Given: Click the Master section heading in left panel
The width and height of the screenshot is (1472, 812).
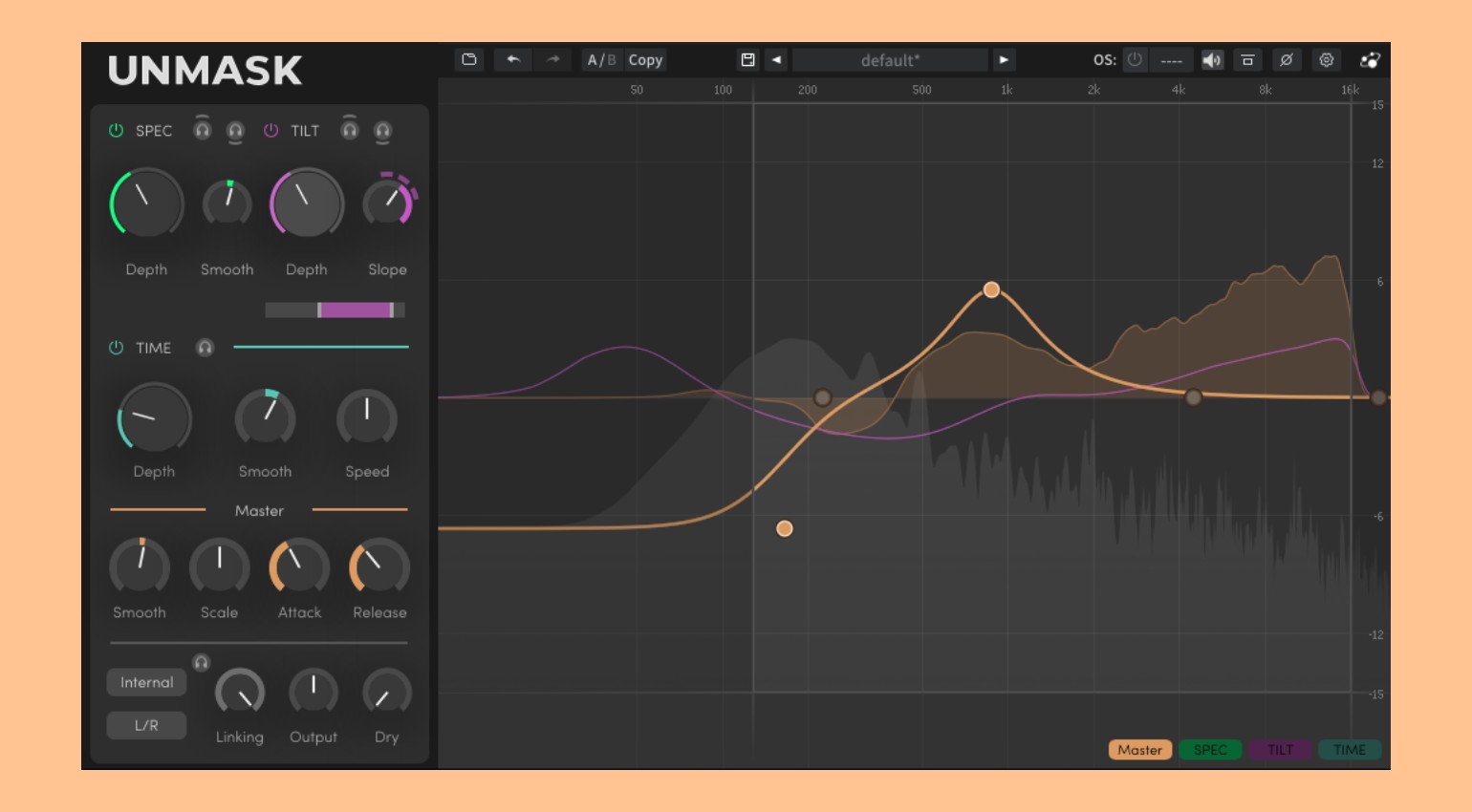Looking at the screenshot, I should (259, 511).
